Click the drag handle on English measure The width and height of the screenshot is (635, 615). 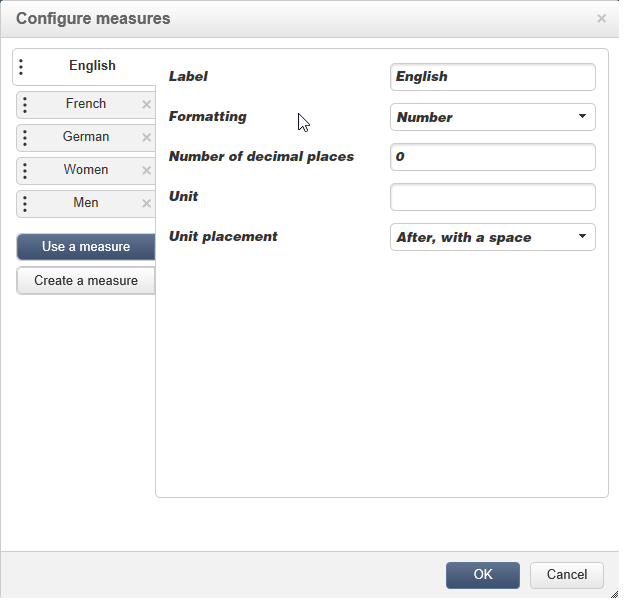coord(22,67)
